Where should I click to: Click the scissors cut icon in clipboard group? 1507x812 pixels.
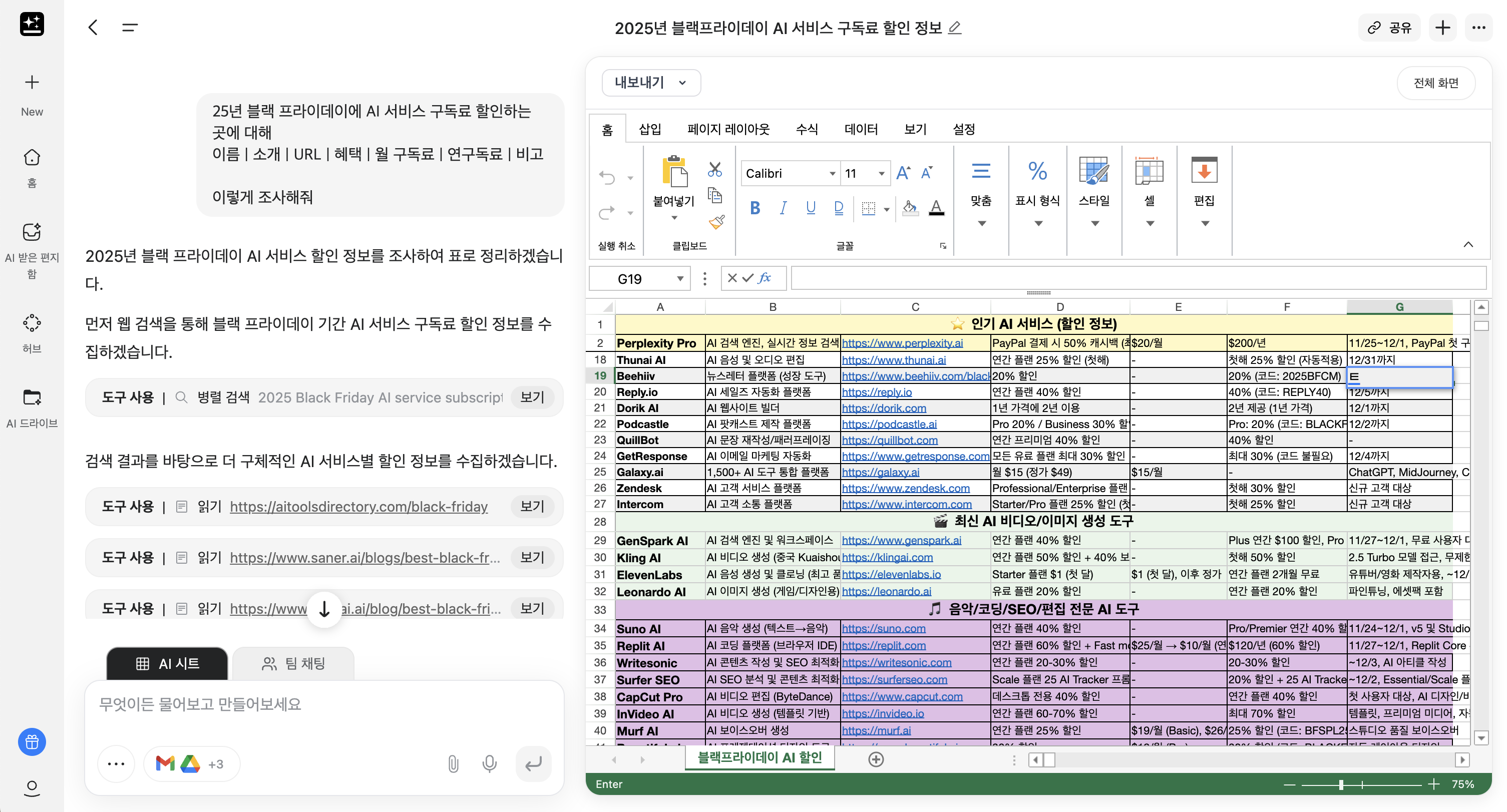click(x=715, y=170)
